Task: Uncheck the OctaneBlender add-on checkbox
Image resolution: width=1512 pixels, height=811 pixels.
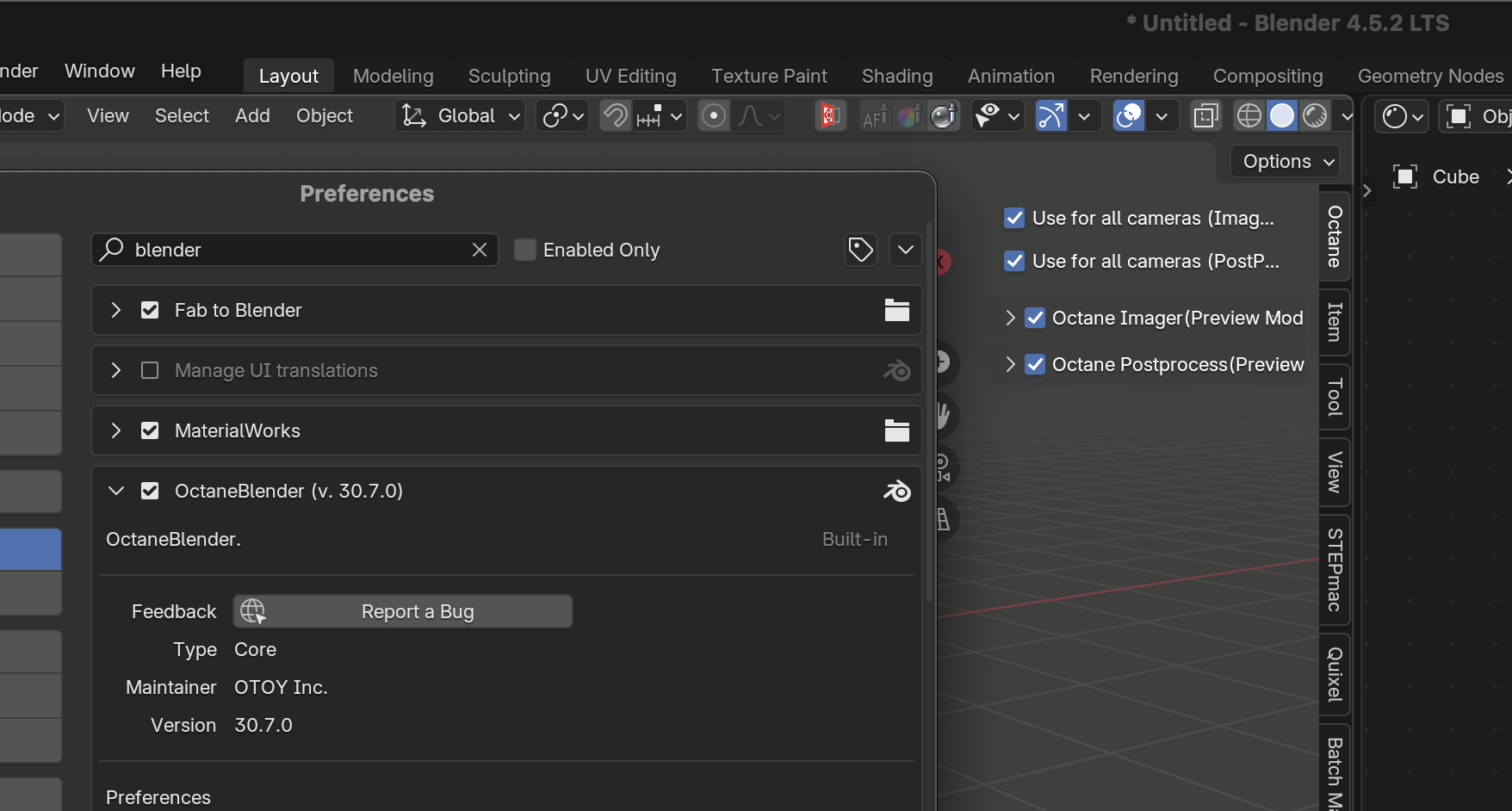Action: [150, 491]
